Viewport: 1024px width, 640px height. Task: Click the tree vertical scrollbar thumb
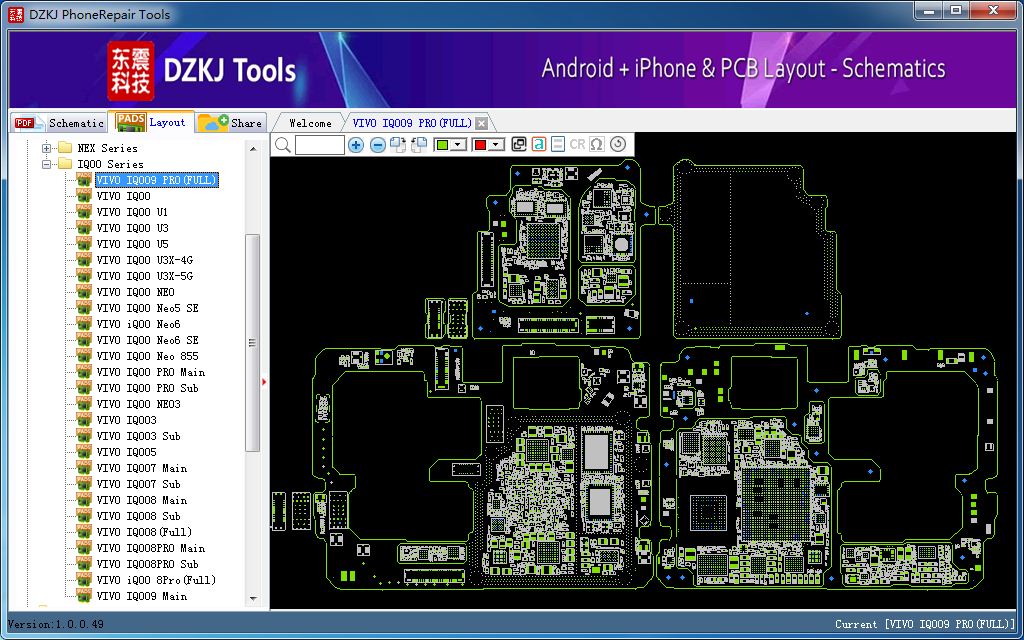(253, 343)
